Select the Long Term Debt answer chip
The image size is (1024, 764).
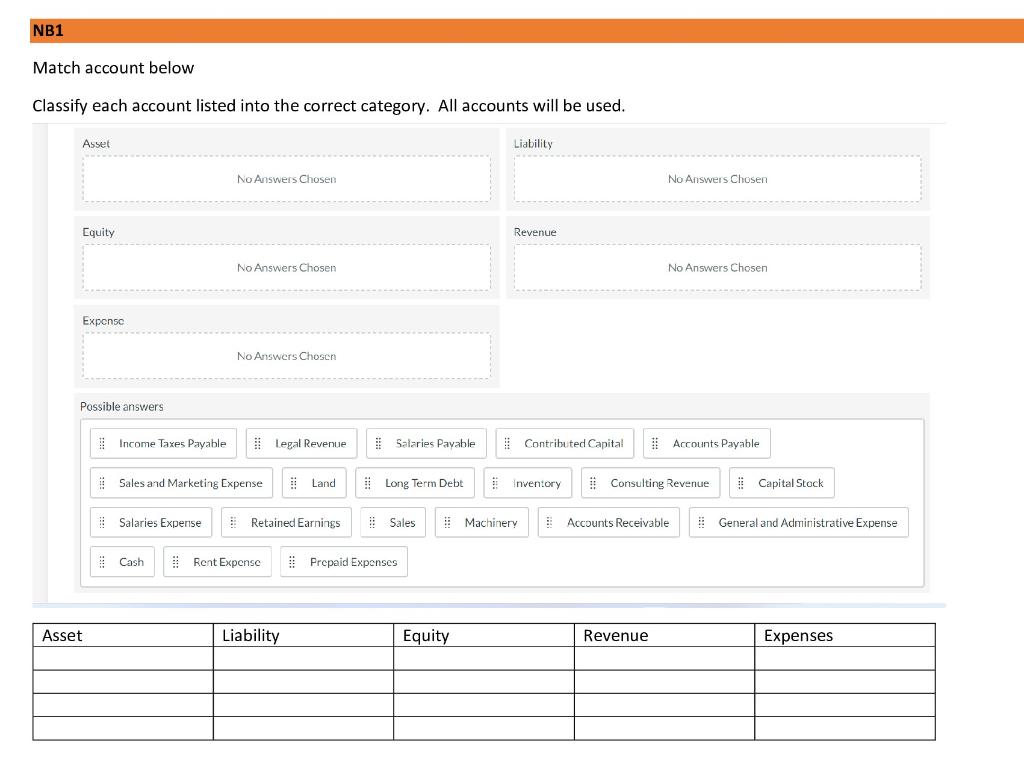pyautogui.click(x=415, y=483)
